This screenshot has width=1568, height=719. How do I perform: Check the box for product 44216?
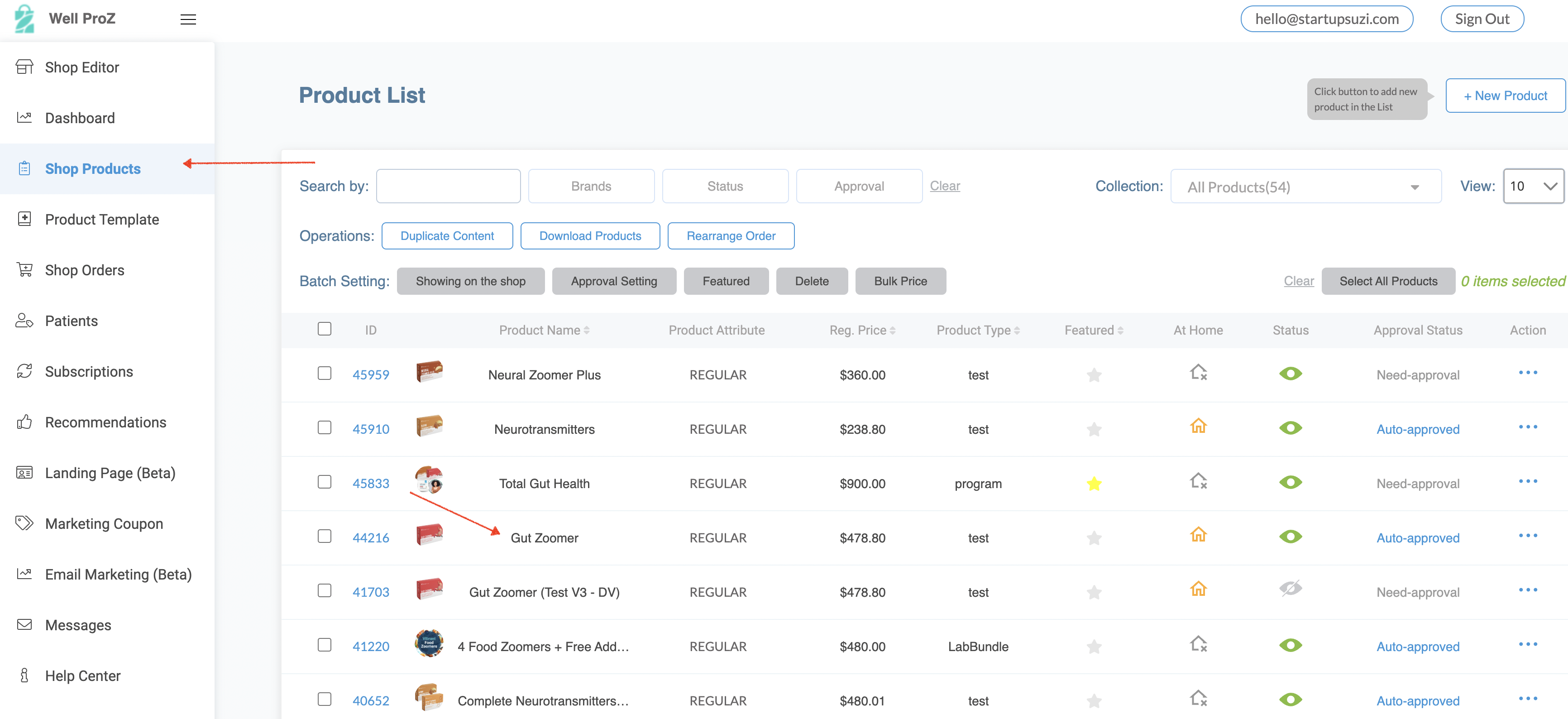[x=325, y=537]
